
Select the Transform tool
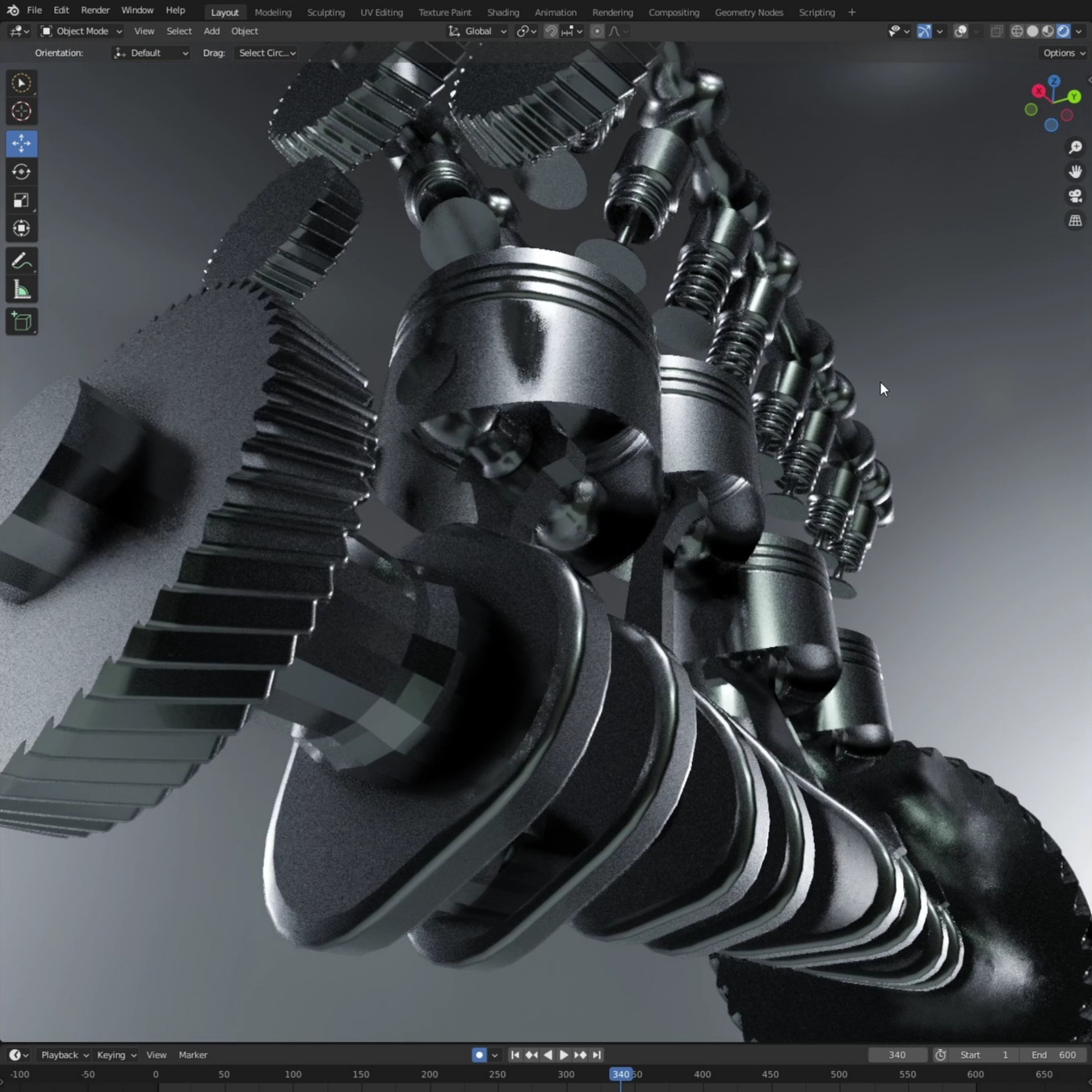click(22, 229)
